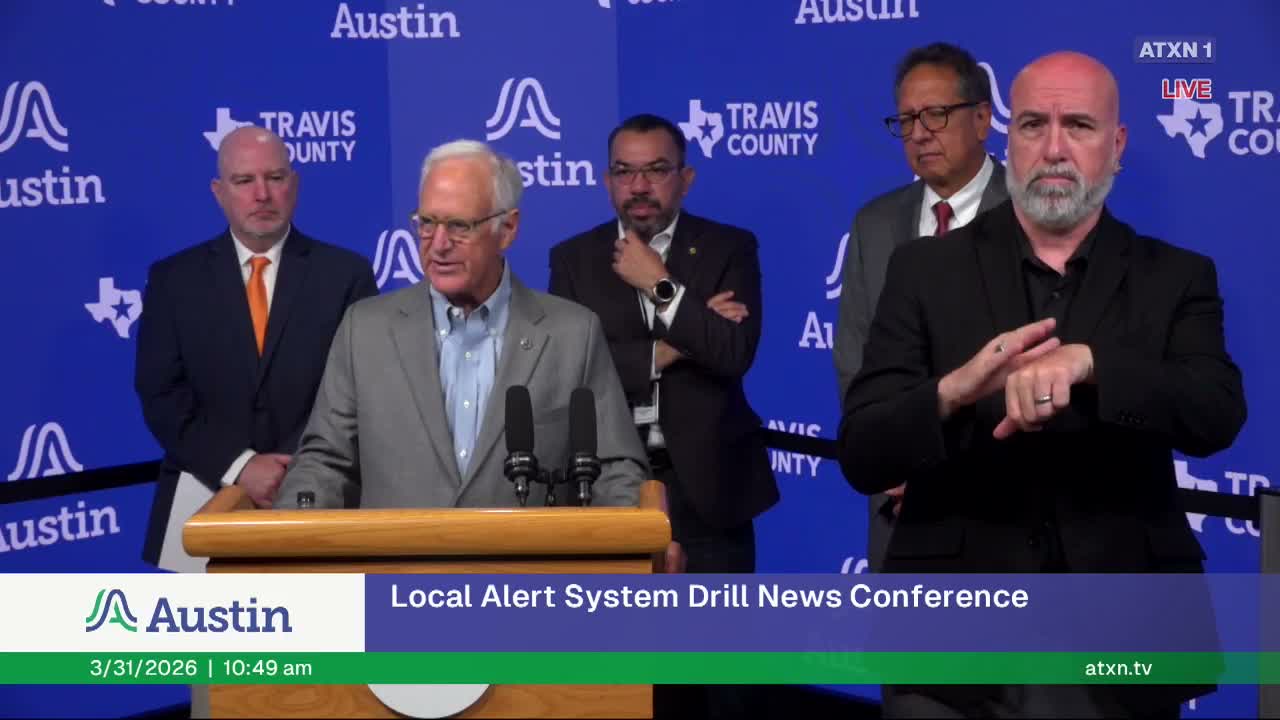The image size is (1280, 720).
Task: Click the ATXN 1 channel badge
Action: click(x=1175, y=50)
